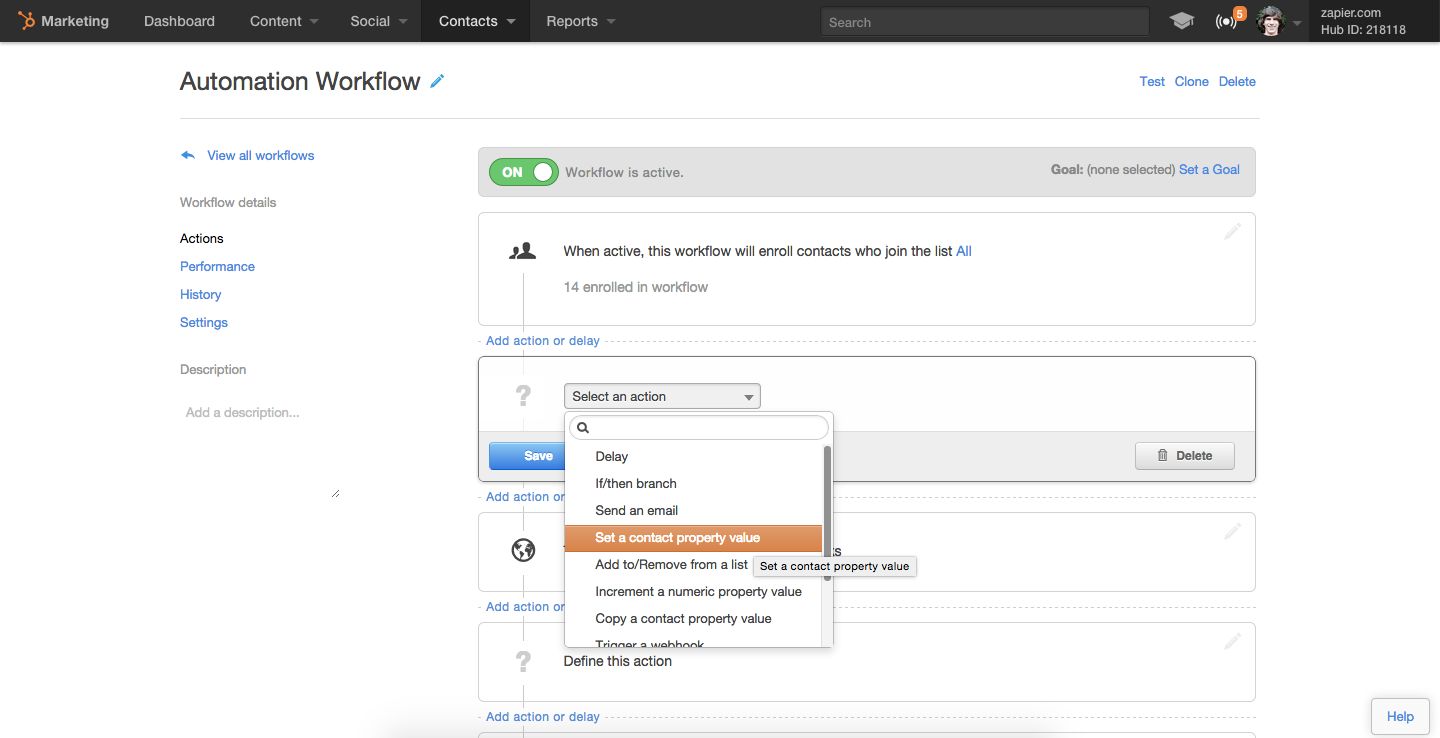This screenshot has width=1440, height=738.
Task: Choose Send an email from the list
Action: pyautogui.click(x=636, y=511)
